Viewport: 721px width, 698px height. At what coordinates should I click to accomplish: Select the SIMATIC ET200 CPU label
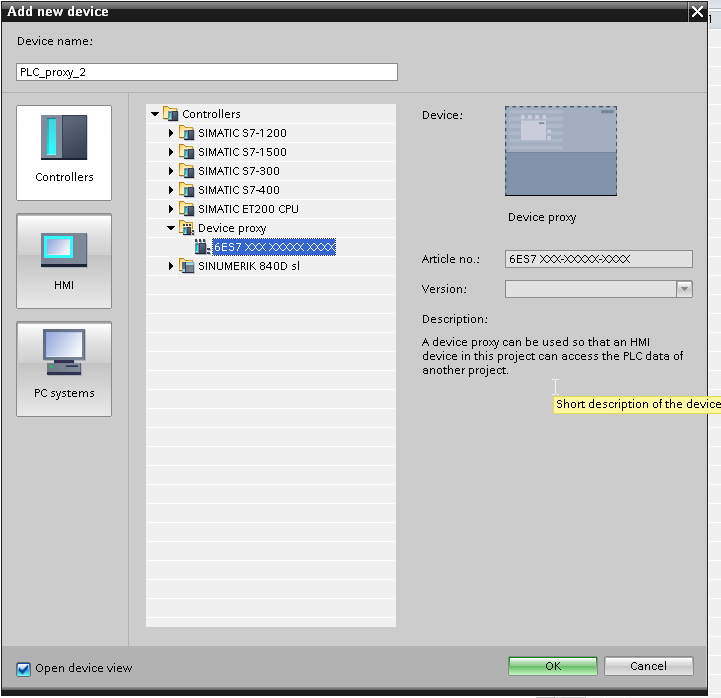(248, 209)
